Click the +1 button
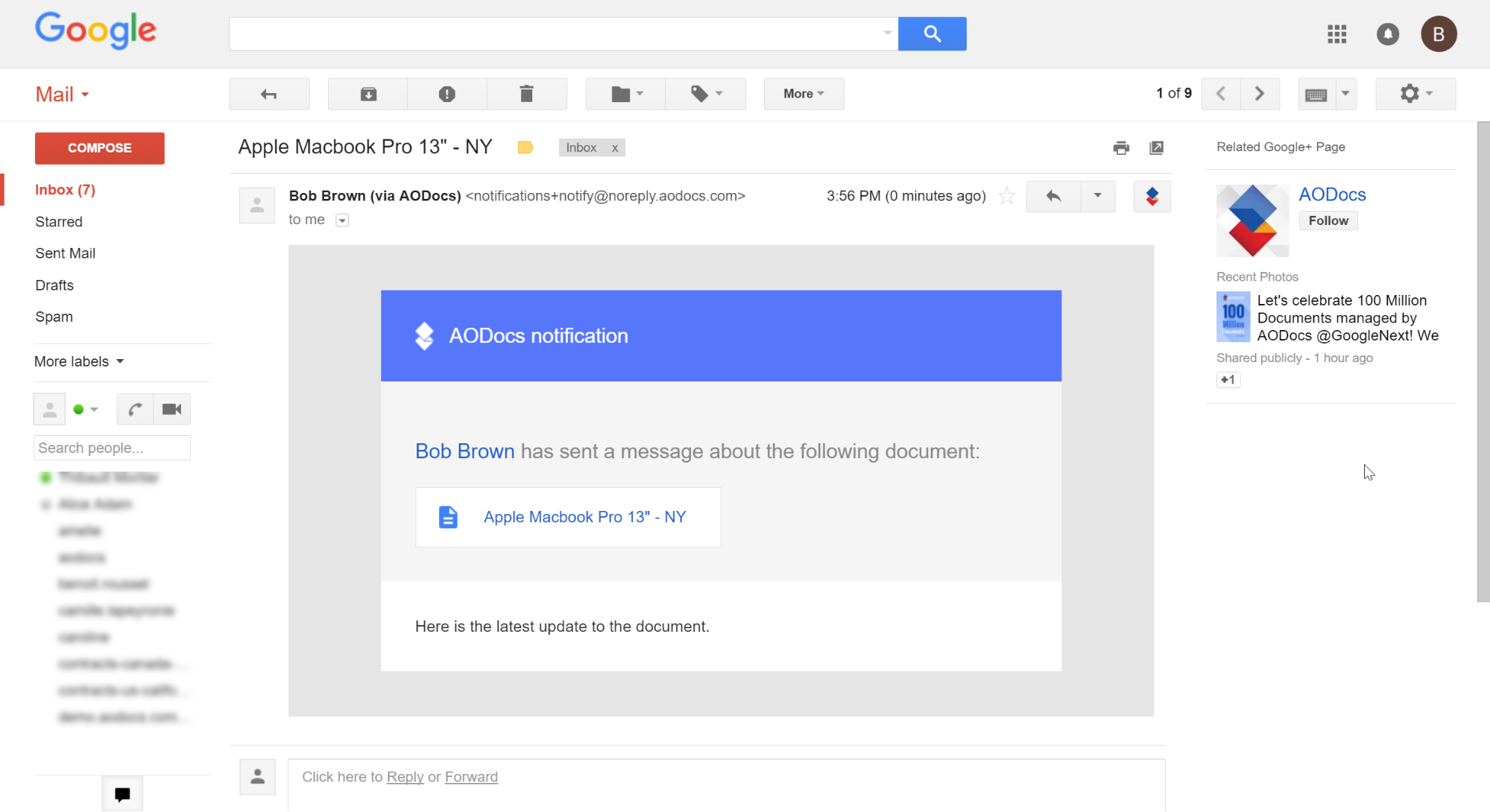 pyautogui.click(x=1228, y=380)
